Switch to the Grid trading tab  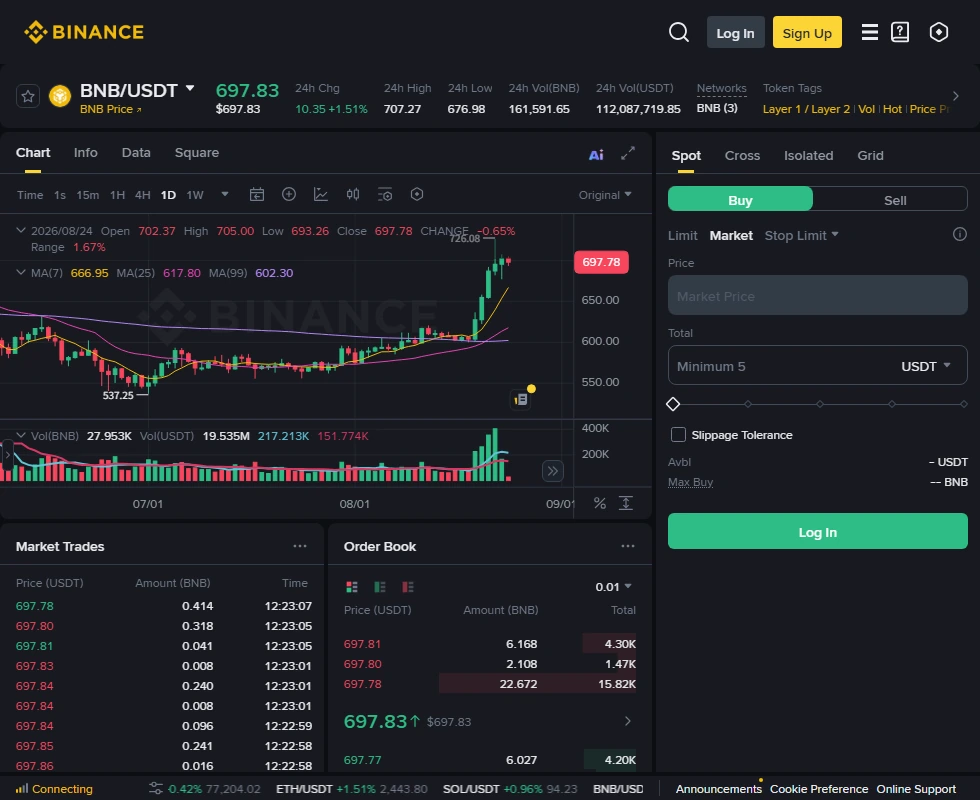coord(870,156)
